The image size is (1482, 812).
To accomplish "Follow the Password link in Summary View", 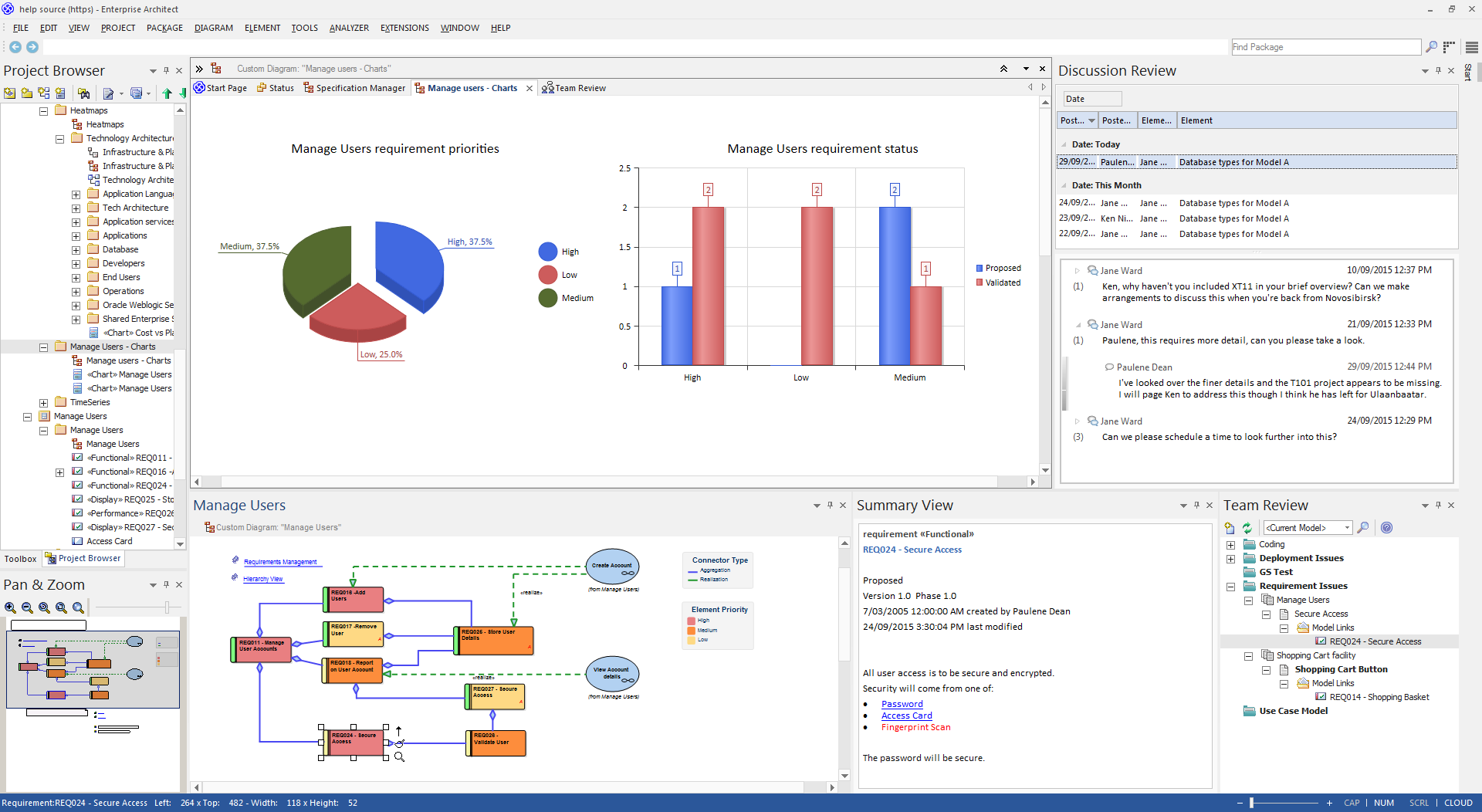I will click(x=902, y=704).
